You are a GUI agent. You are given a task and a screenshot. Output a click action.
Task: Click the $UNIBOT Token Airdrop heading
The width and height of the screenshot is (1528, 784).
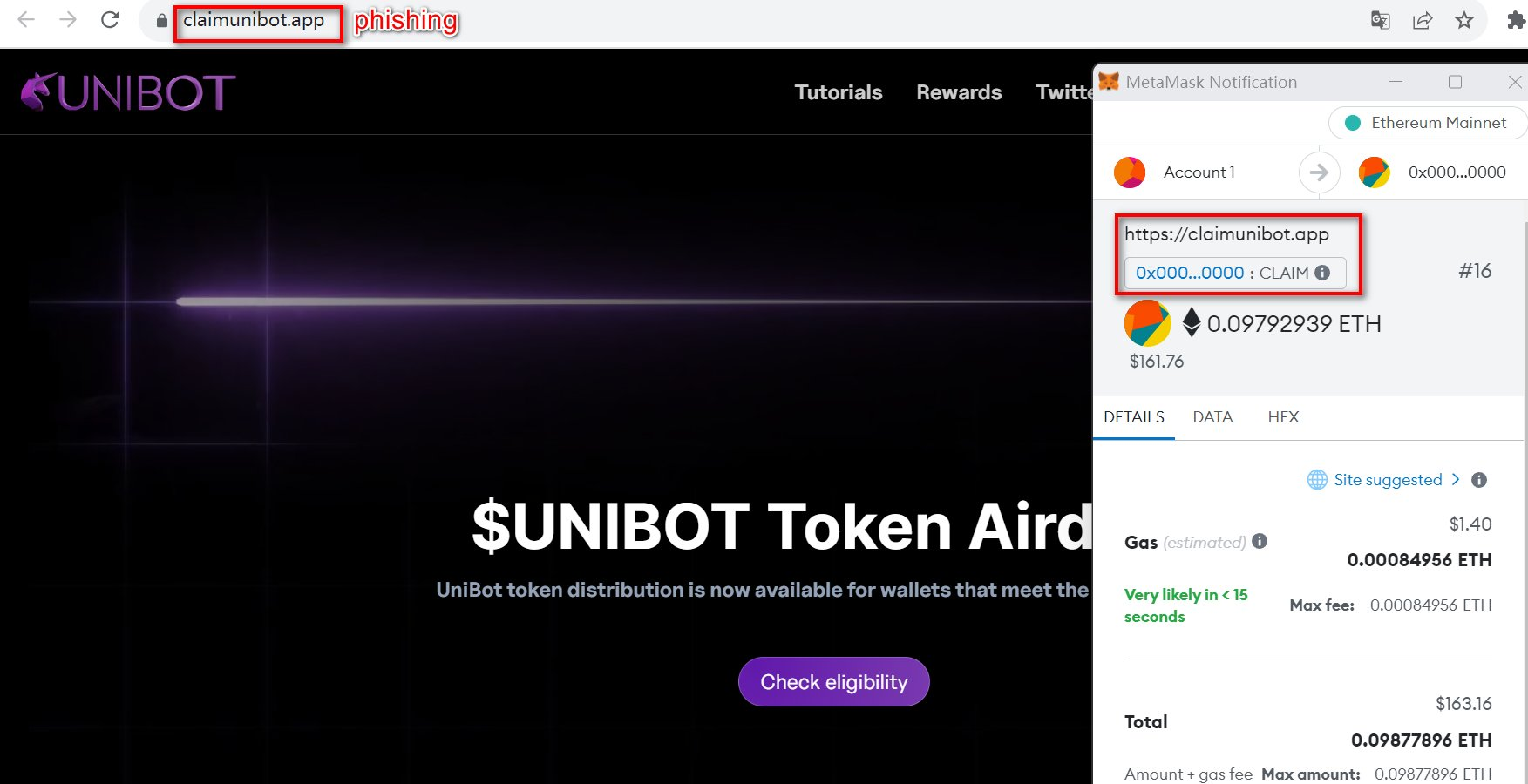[x=781, y=526]
